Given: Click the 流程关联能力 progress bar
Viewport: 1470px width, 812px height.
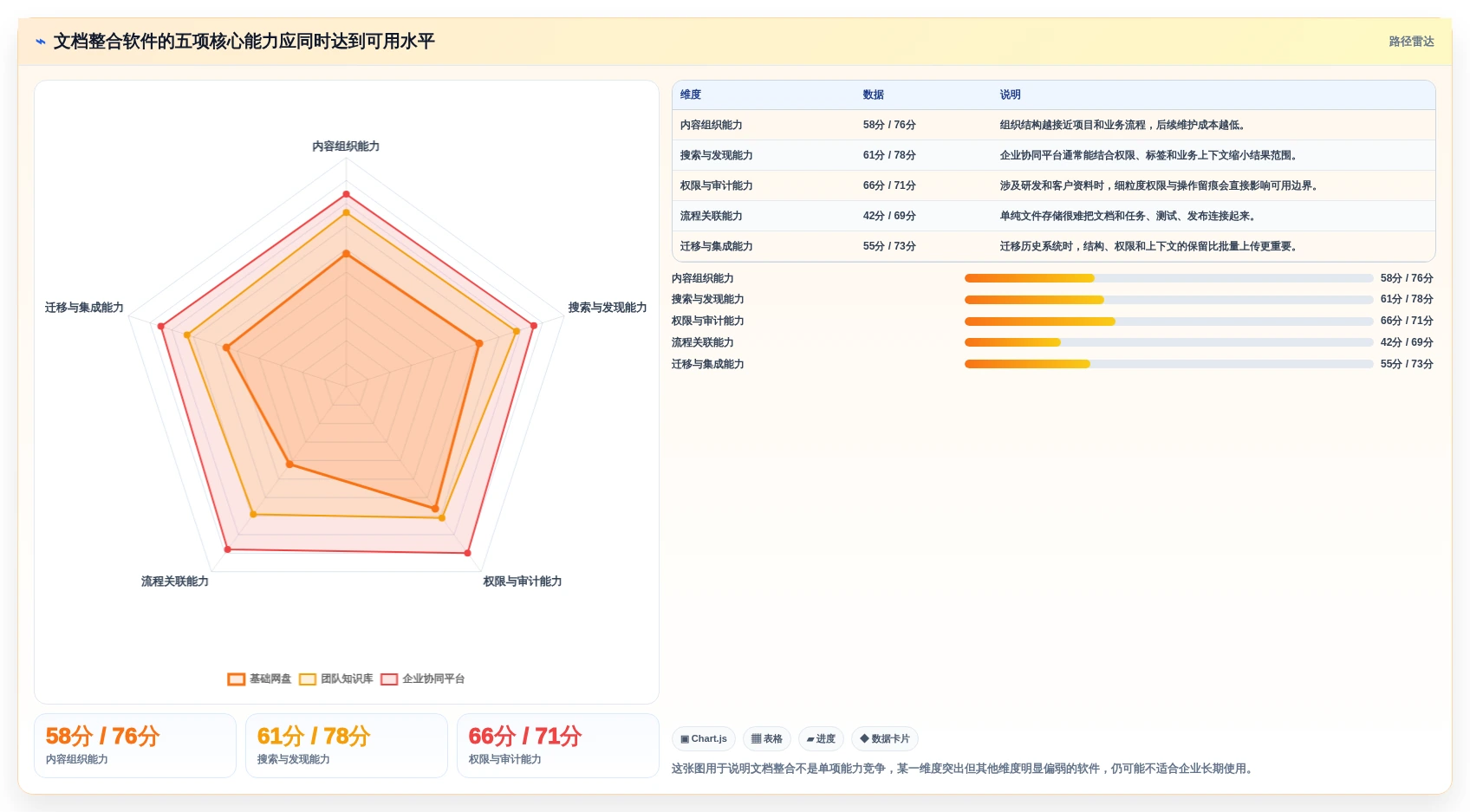Looking at the screenshot, I should point(1168,342).
